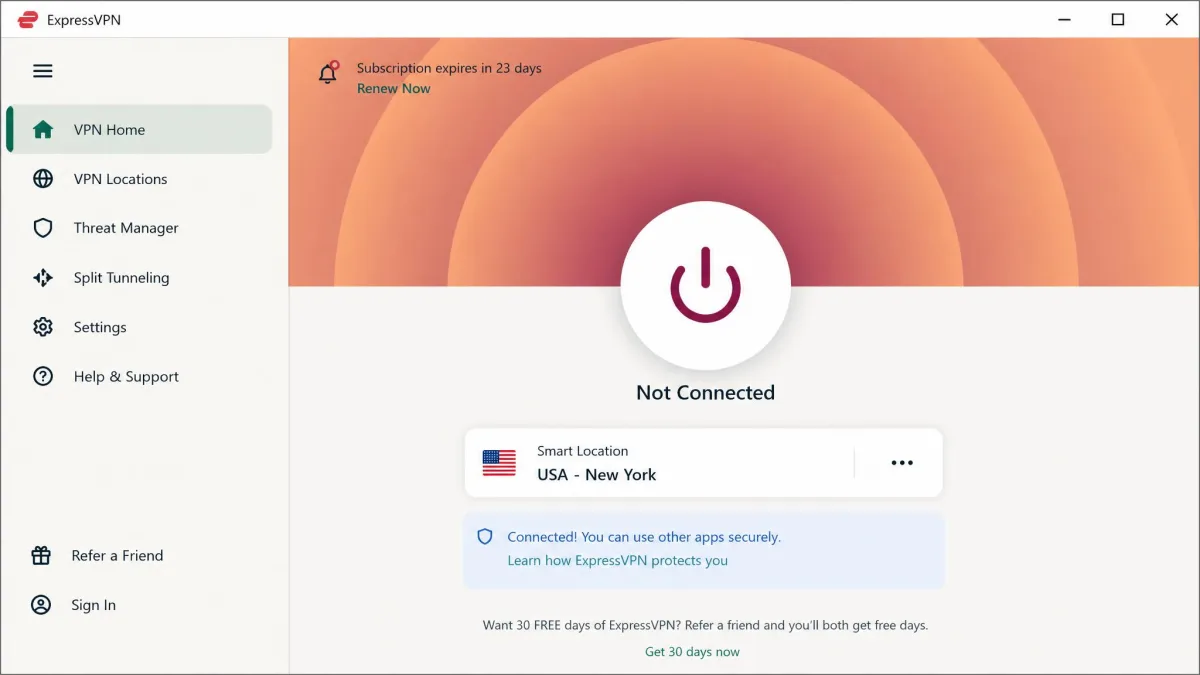
Task: Click the Threat Manager shield icon
Action: (42, 228)
